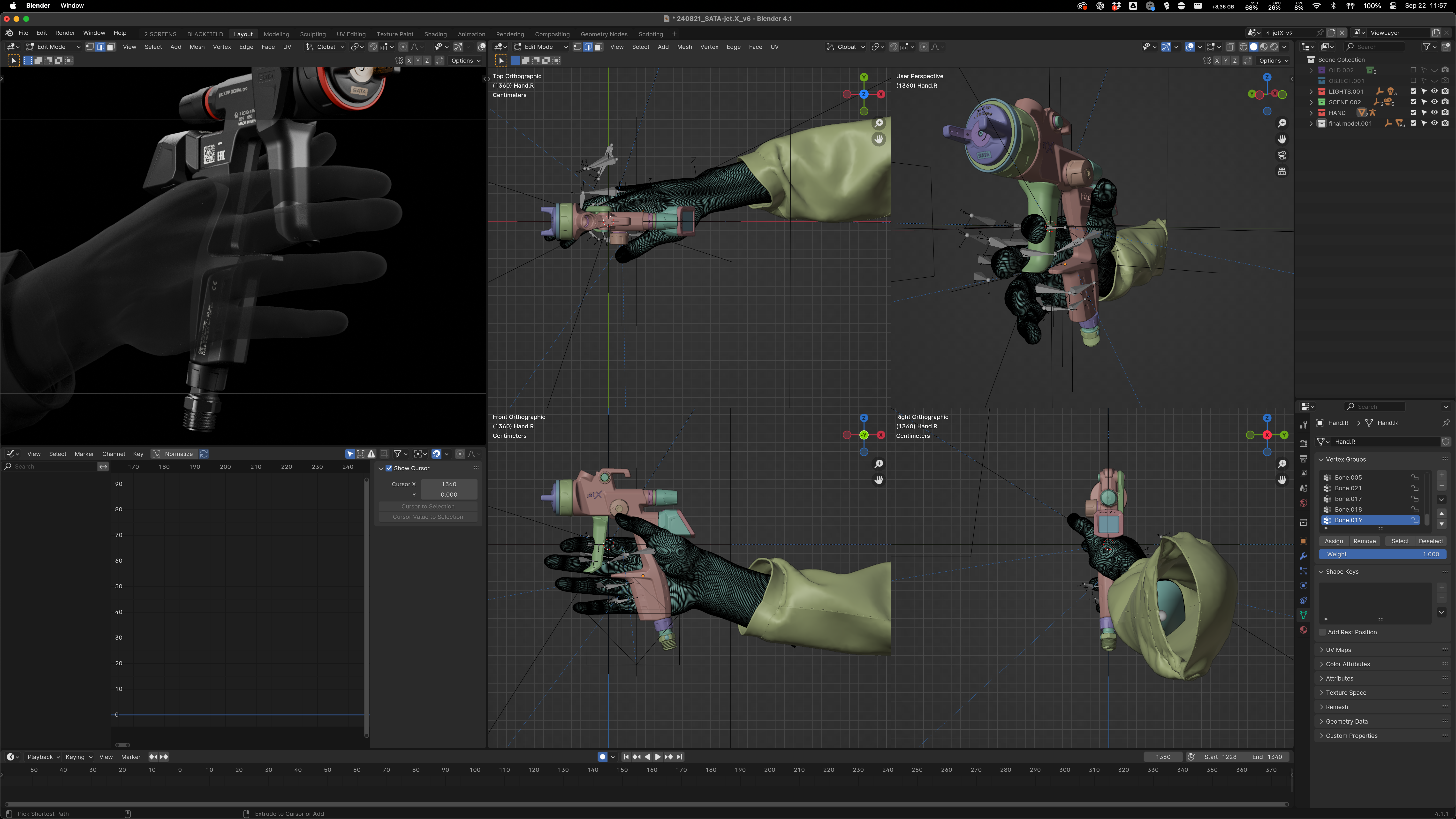1456x819 pixels.
Task: Toggle camera view icon in User Perspective
Action: tap(1282, 155)
